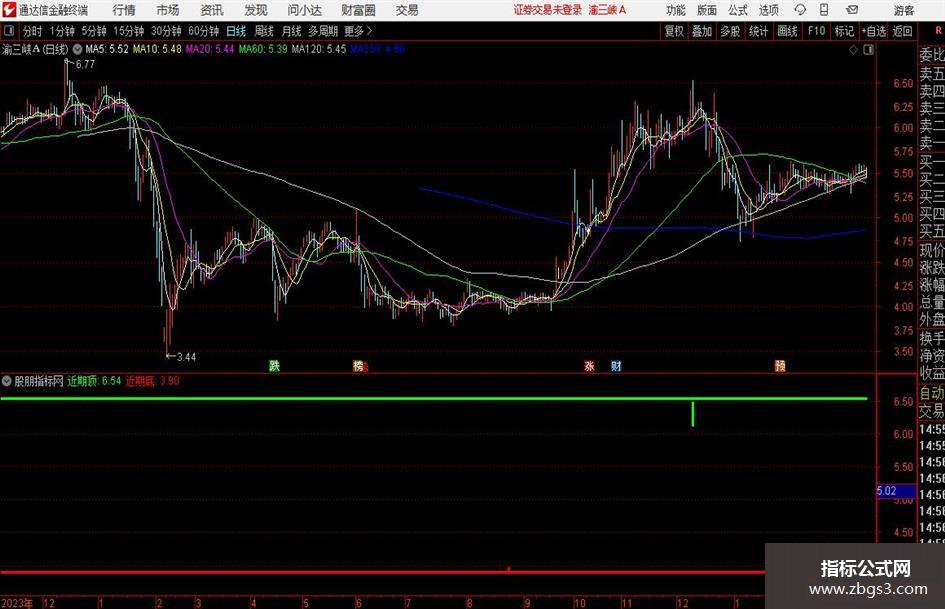Click the diamond icon atop the chart

coord(853,50)
